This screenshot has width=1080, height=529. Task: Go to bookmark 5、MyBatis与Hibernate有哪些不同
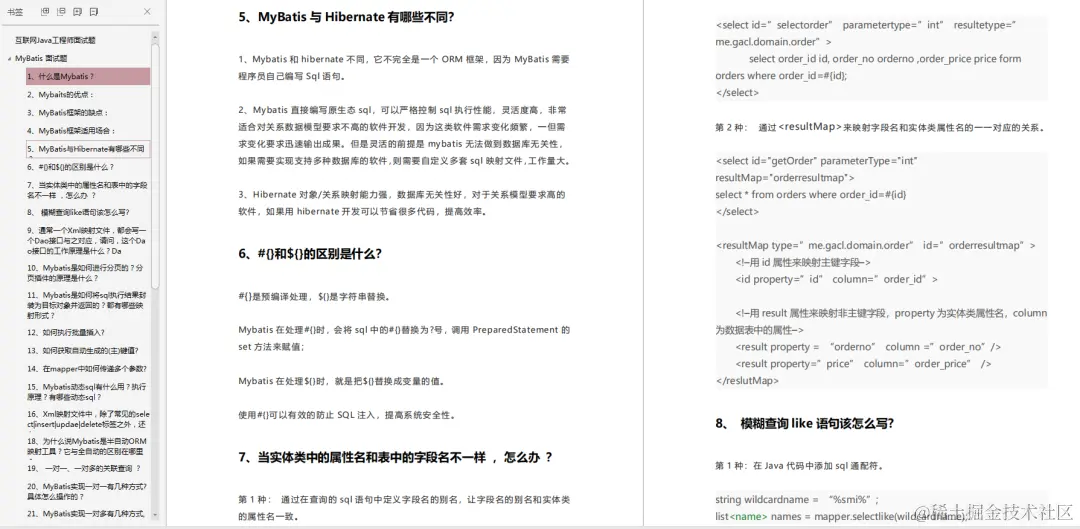pos(87,149)
